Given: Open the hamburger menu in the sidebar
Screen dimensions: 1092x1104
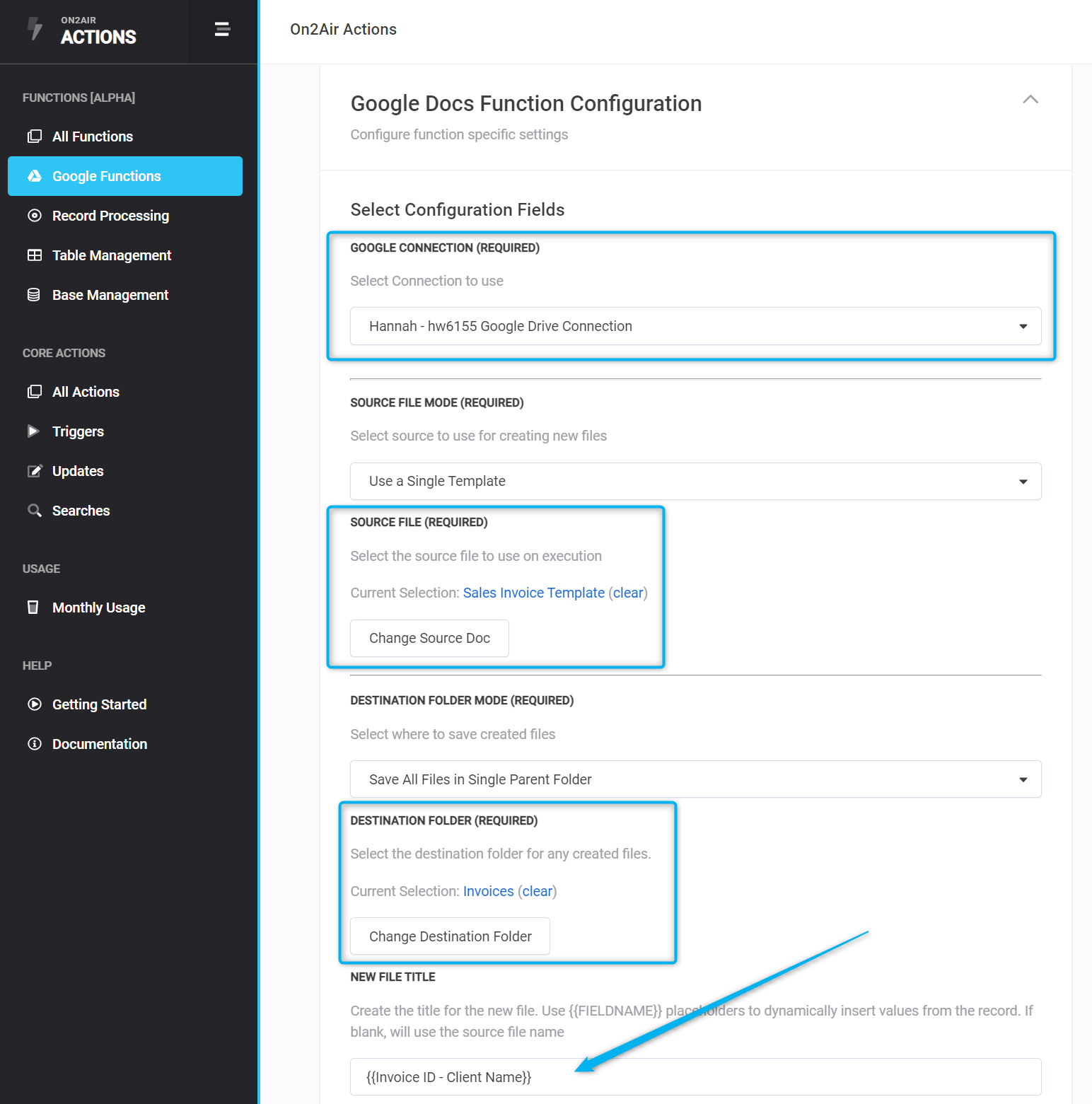Looking at the screenshot, I should point(221,29).
